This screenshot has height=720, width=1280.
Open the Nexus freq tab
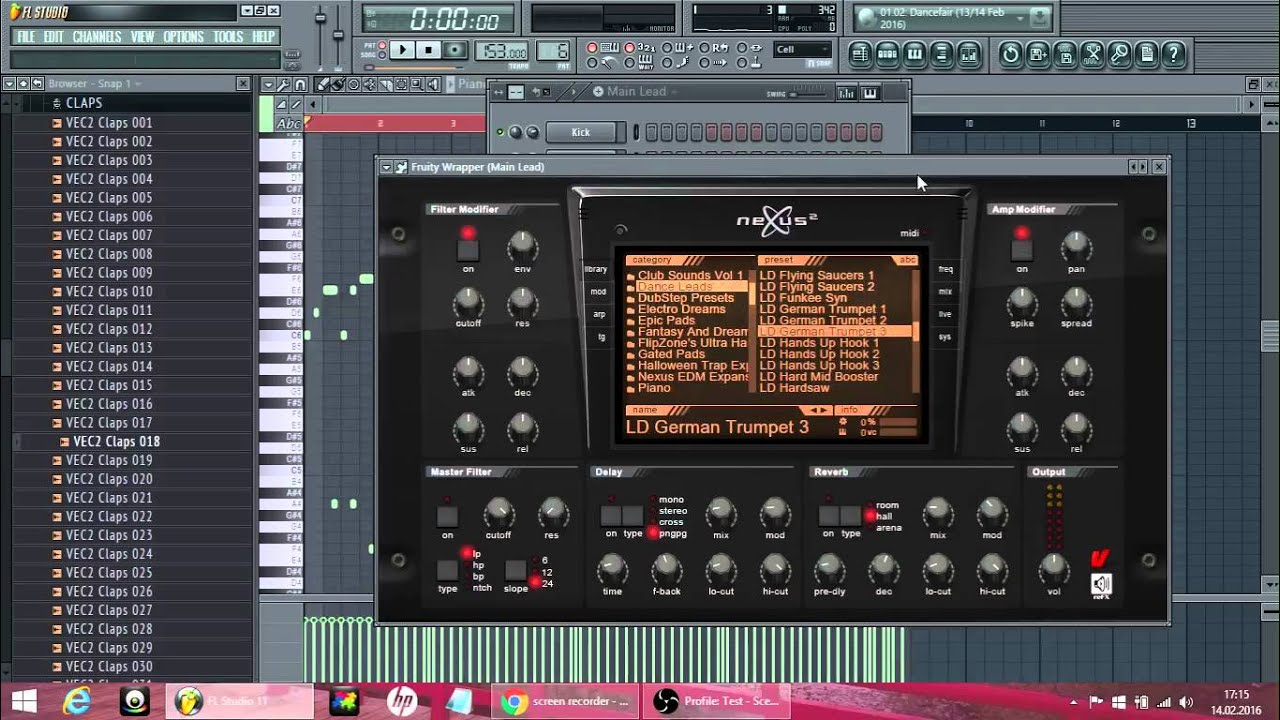[946, 269]
